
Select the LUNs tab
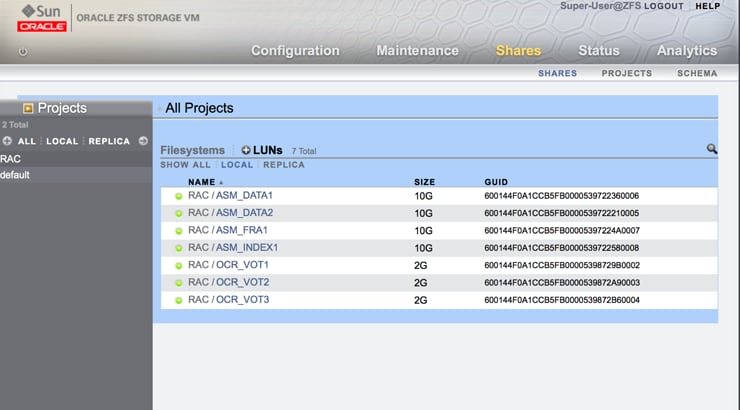[268, 150]
